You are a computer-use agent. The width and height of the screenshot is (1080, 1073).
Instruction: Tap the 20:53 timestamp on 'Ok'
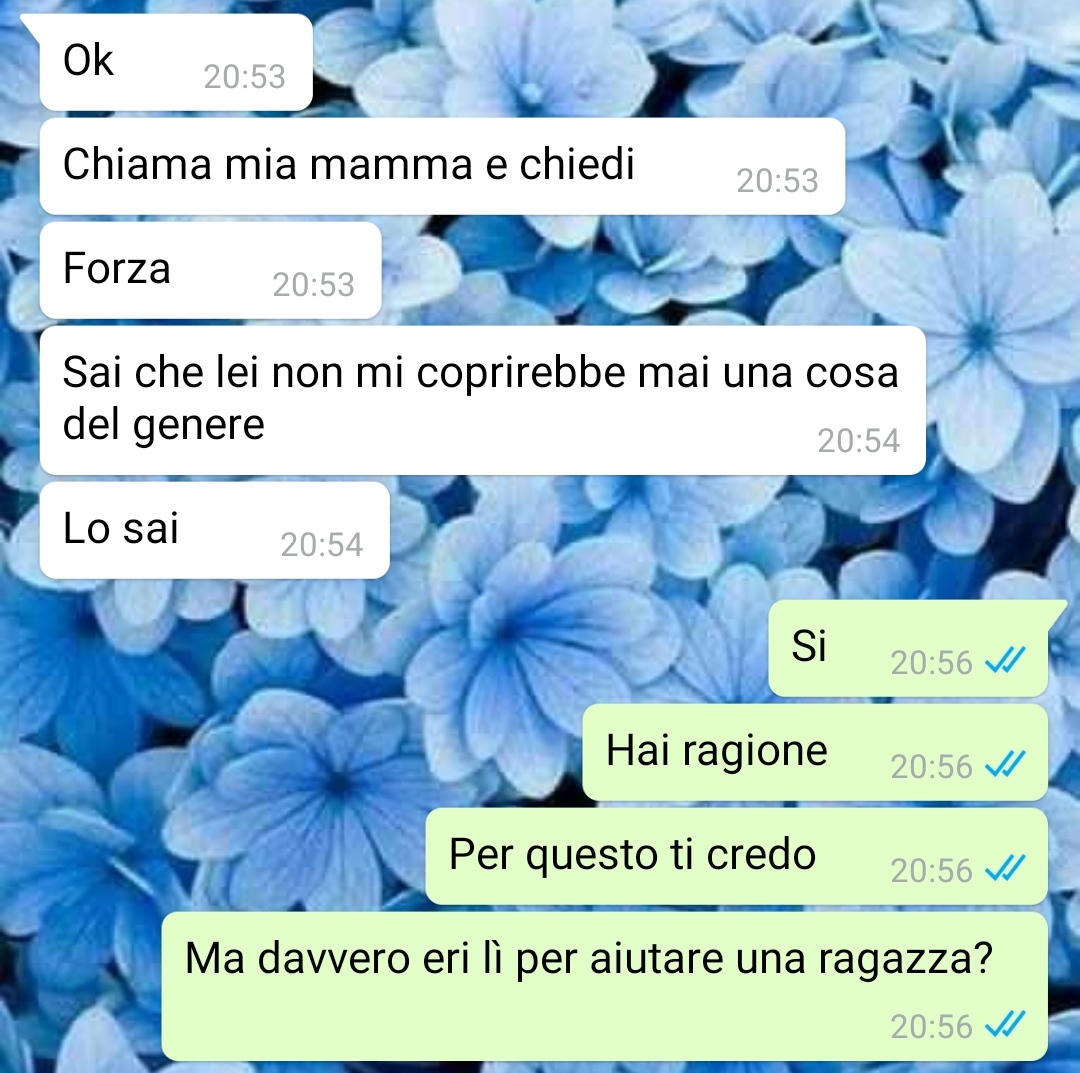click(x=245, y=76)
